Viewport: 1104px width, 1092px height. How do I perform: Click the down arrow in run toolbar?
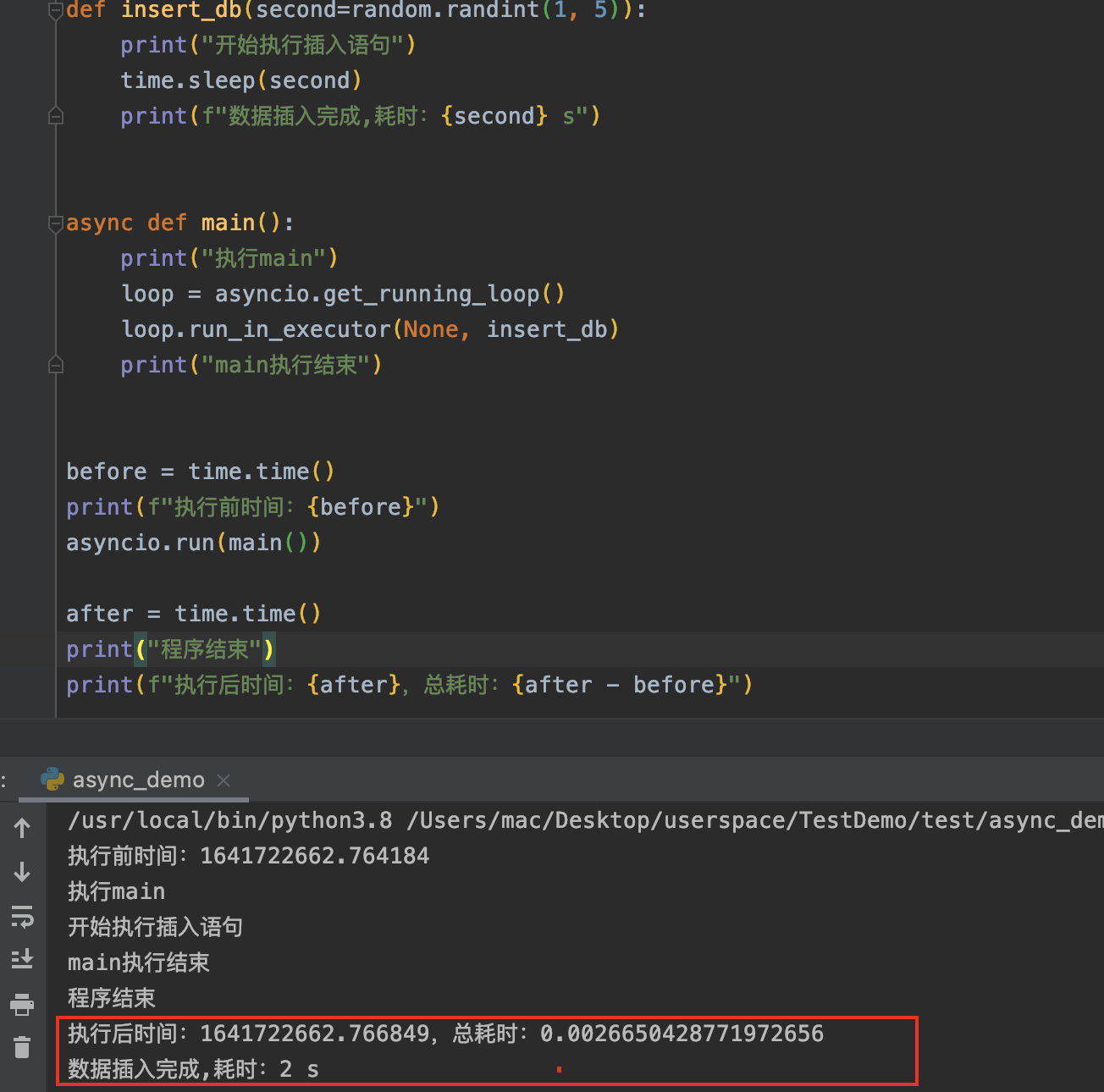point(22,872)
